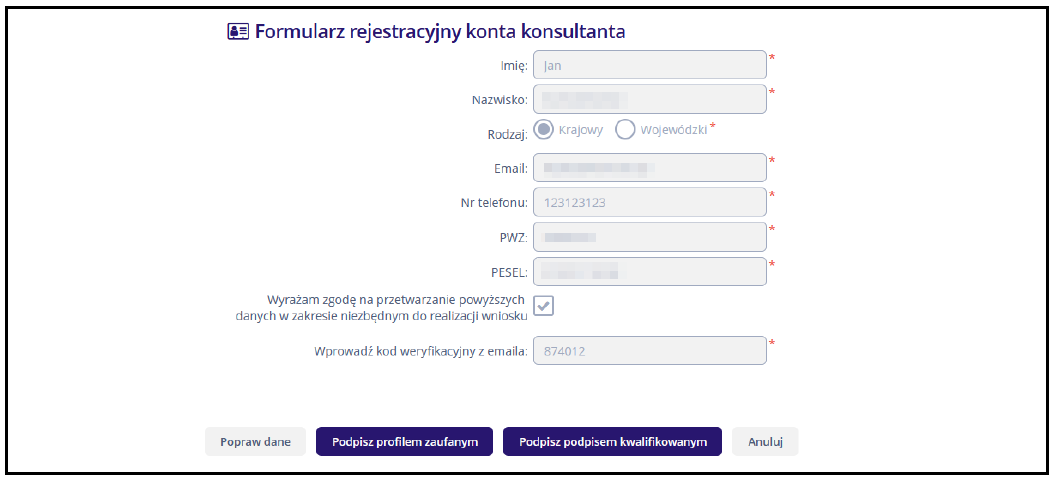Toggle the data processing consent checkbox
The width and height of the screenshot is (1054, 479).
(544, 306)
